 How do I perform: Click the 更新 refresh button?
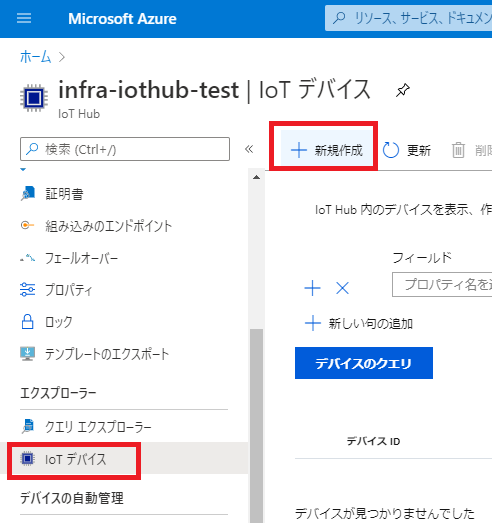[407, 150]
